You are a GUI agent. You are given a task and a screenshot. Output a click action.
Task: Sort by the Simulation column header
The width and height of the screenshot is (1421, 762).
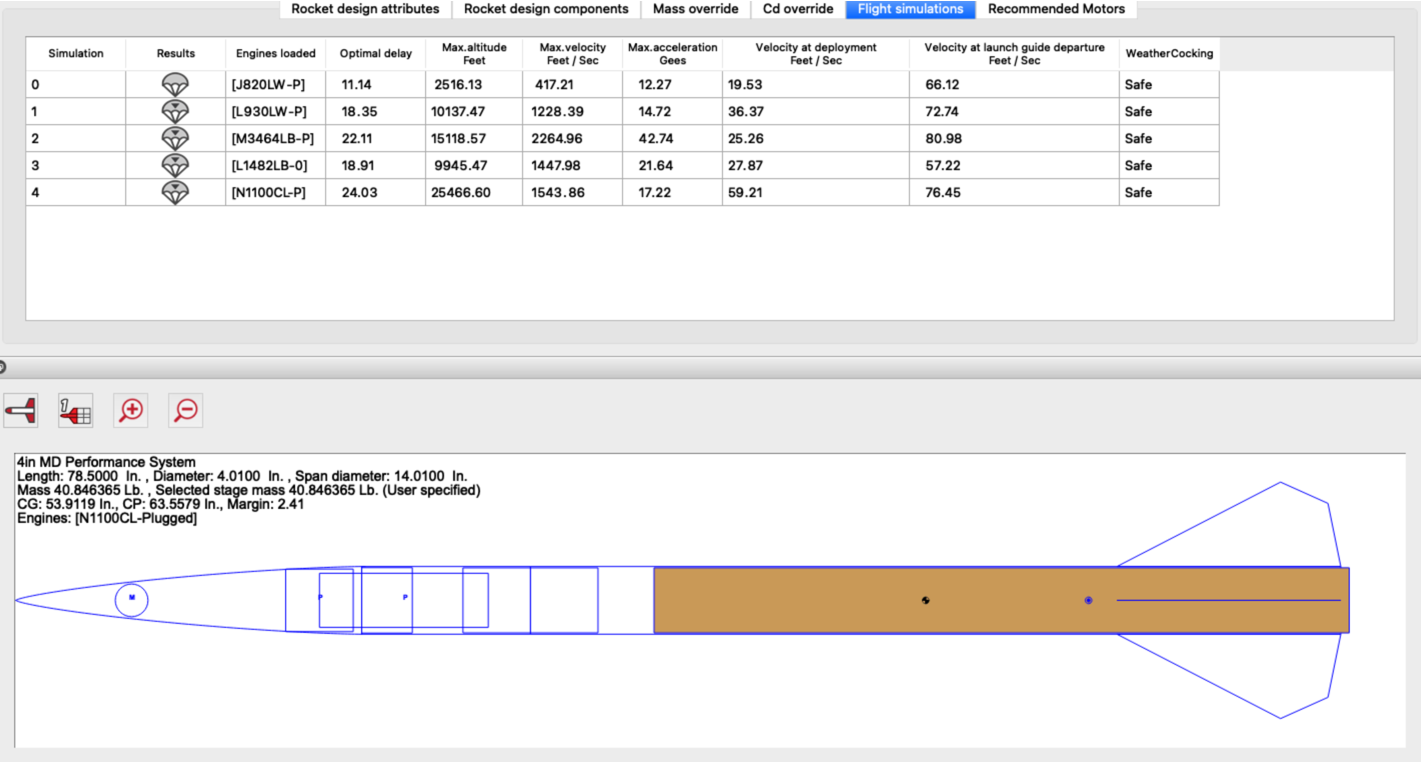76,54
